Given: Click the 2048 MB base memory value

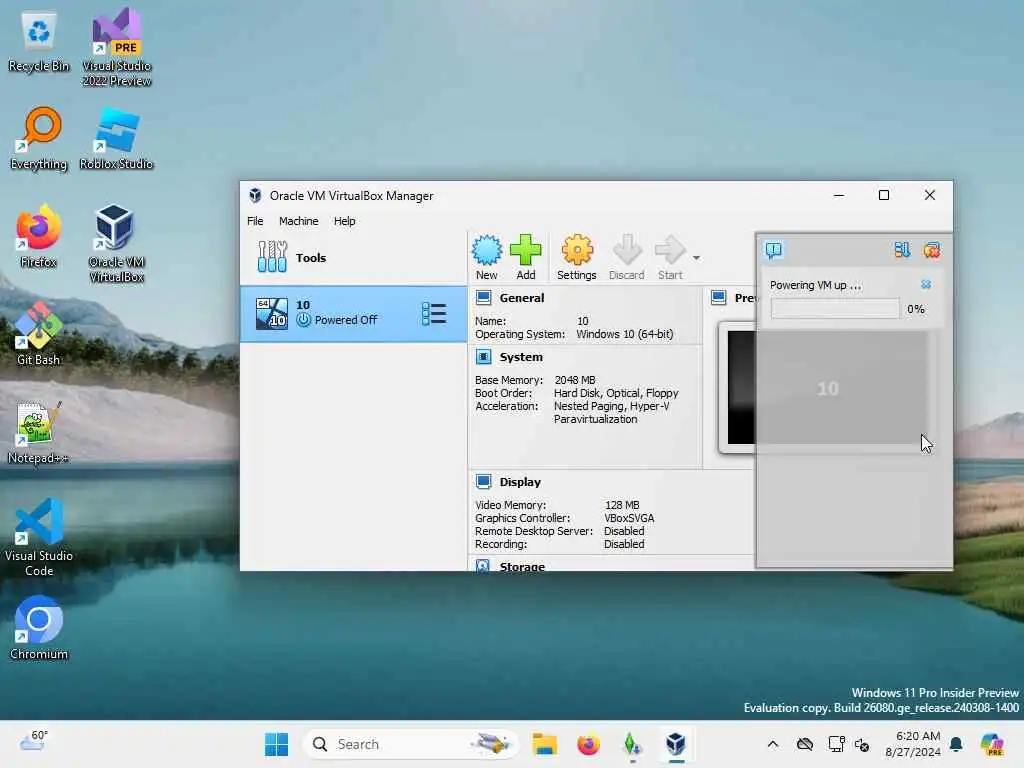Looking at the screenshot, I should tap(575, 379).
